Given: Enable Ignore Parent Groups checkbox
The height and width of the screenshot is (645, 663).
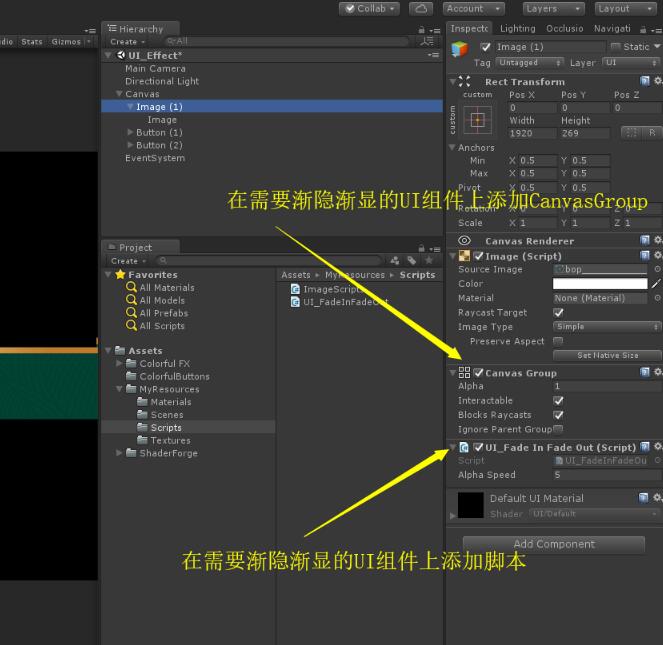Looking at the screenshot, I should 558,429.
